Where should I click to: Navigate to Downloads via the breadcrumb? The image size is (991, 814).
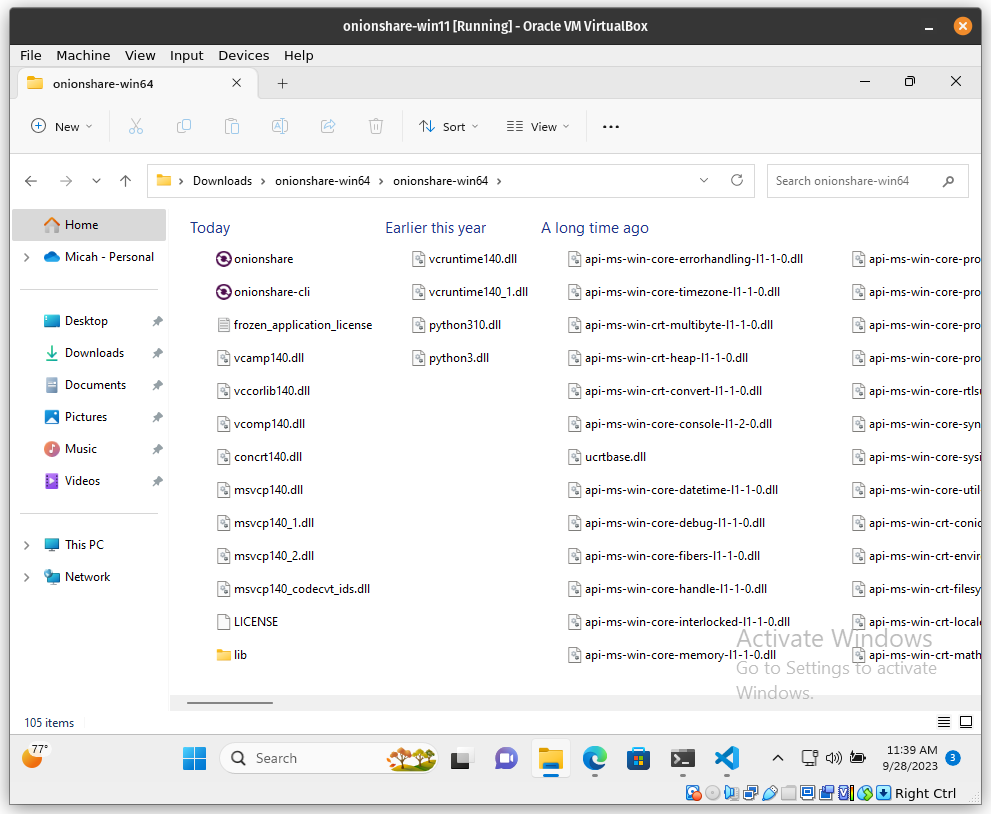[x=222, y=180]
